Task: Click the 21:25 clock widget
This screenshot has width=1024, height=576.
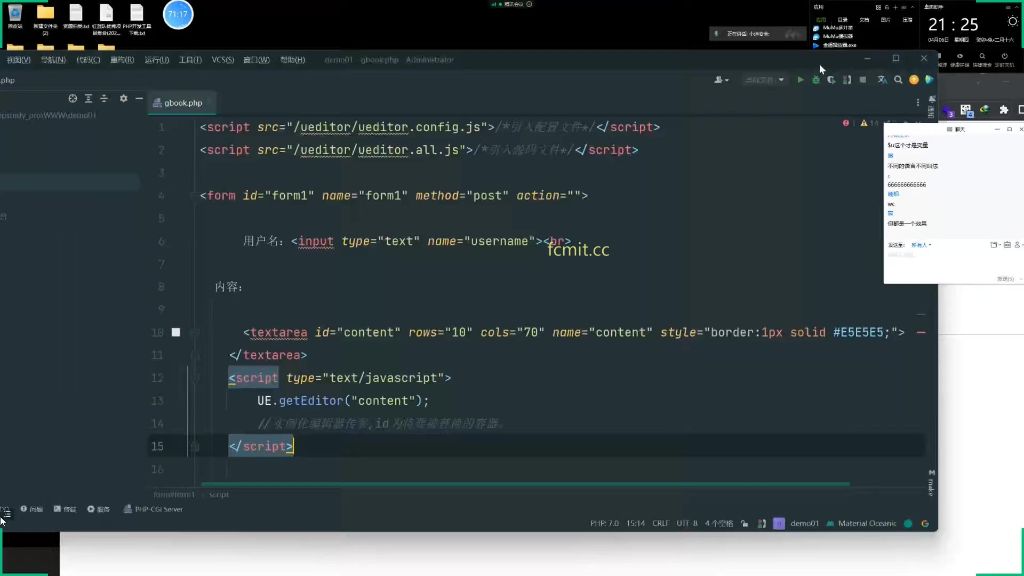Action: tap(953, 25)
